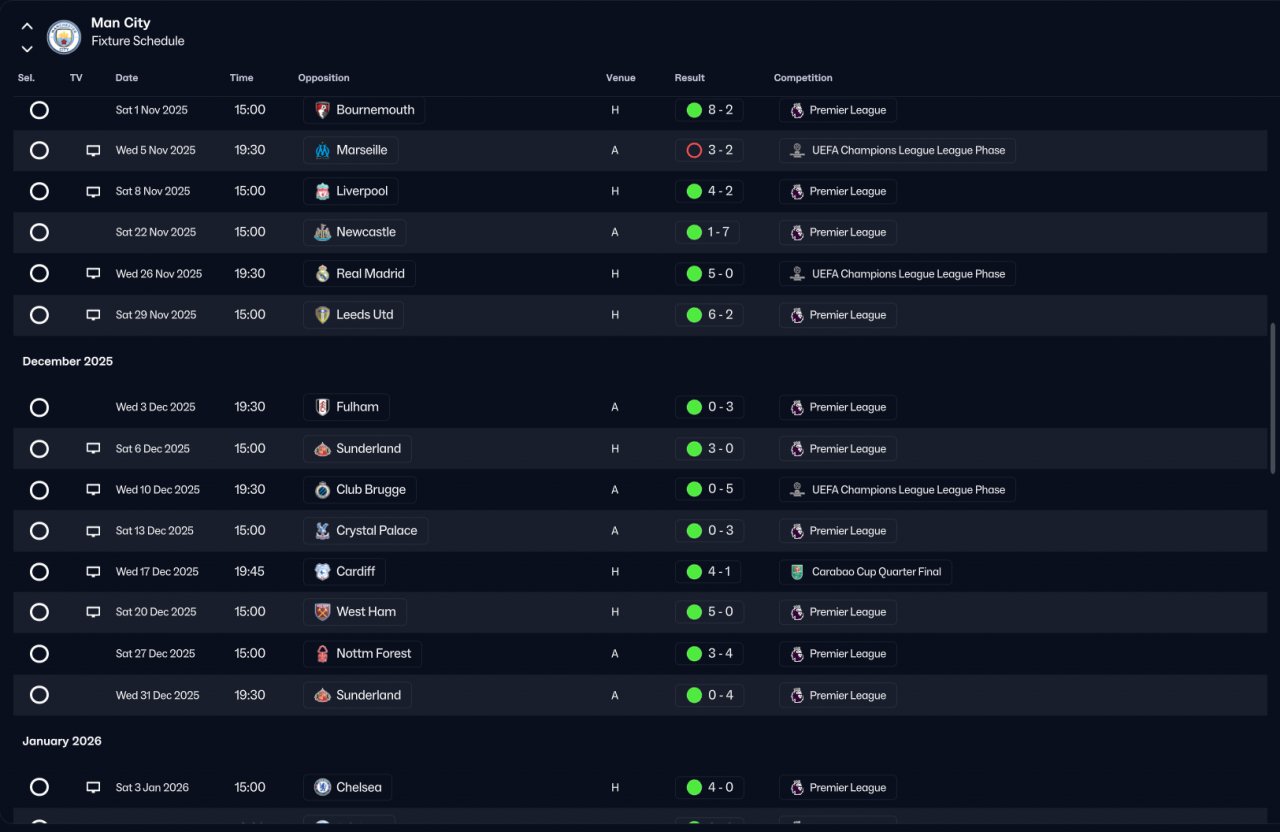Viewport: 1280px width, 832px height.
Task: Collapse the December 2025 section header
Action: pyautogui.click(x=68, y=362)
